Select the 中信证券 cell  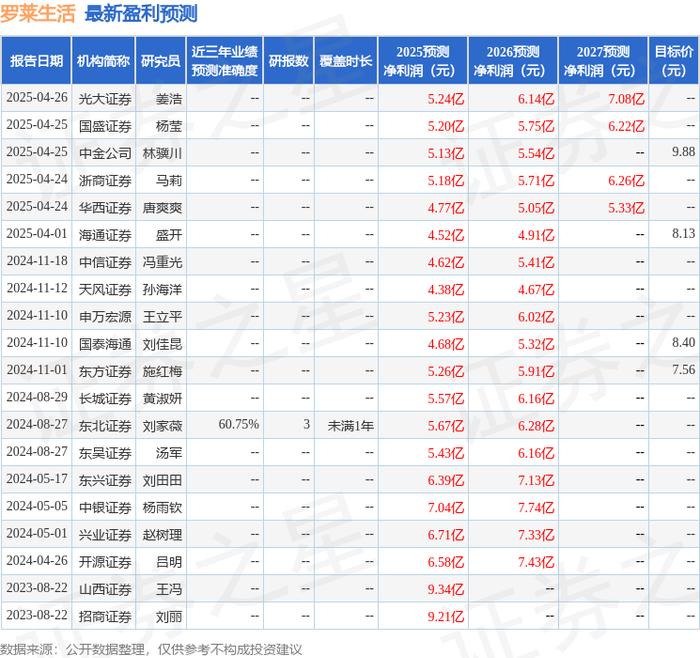point(105,262)
